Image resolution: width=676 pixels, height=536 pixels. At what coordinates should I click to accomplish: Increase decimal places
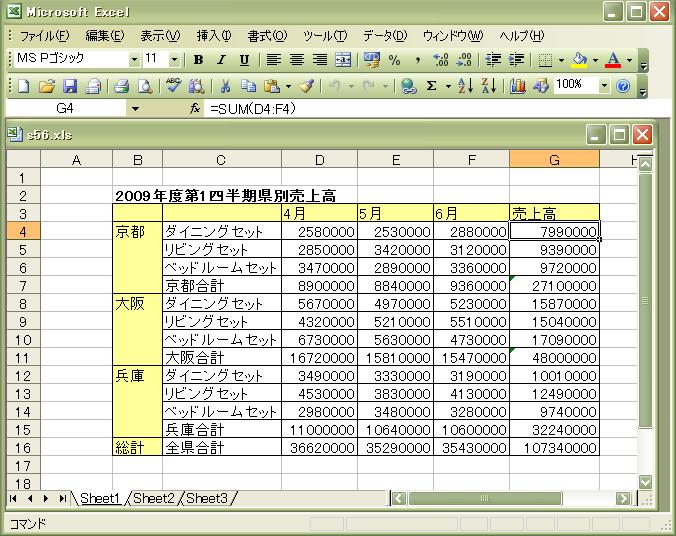point(441,60)
